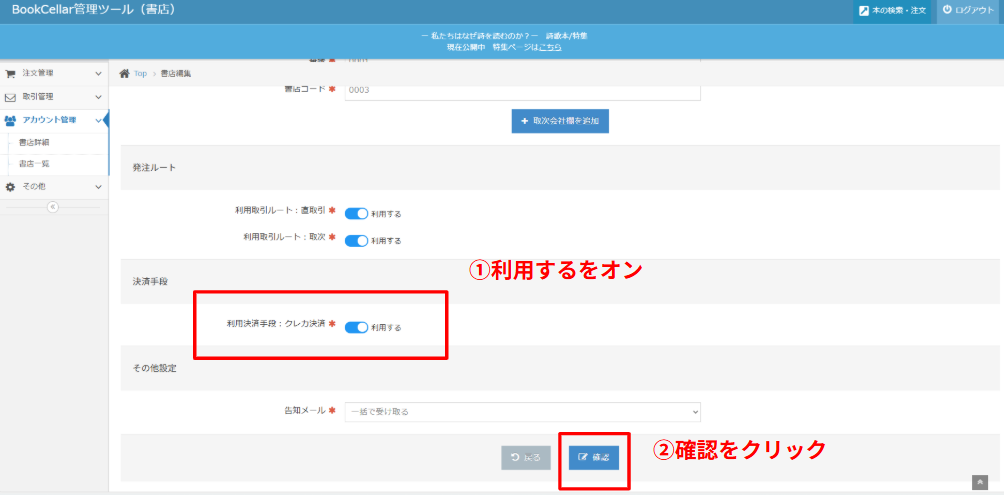Click the users icon for アカウント管理

(x=10, y=120)
